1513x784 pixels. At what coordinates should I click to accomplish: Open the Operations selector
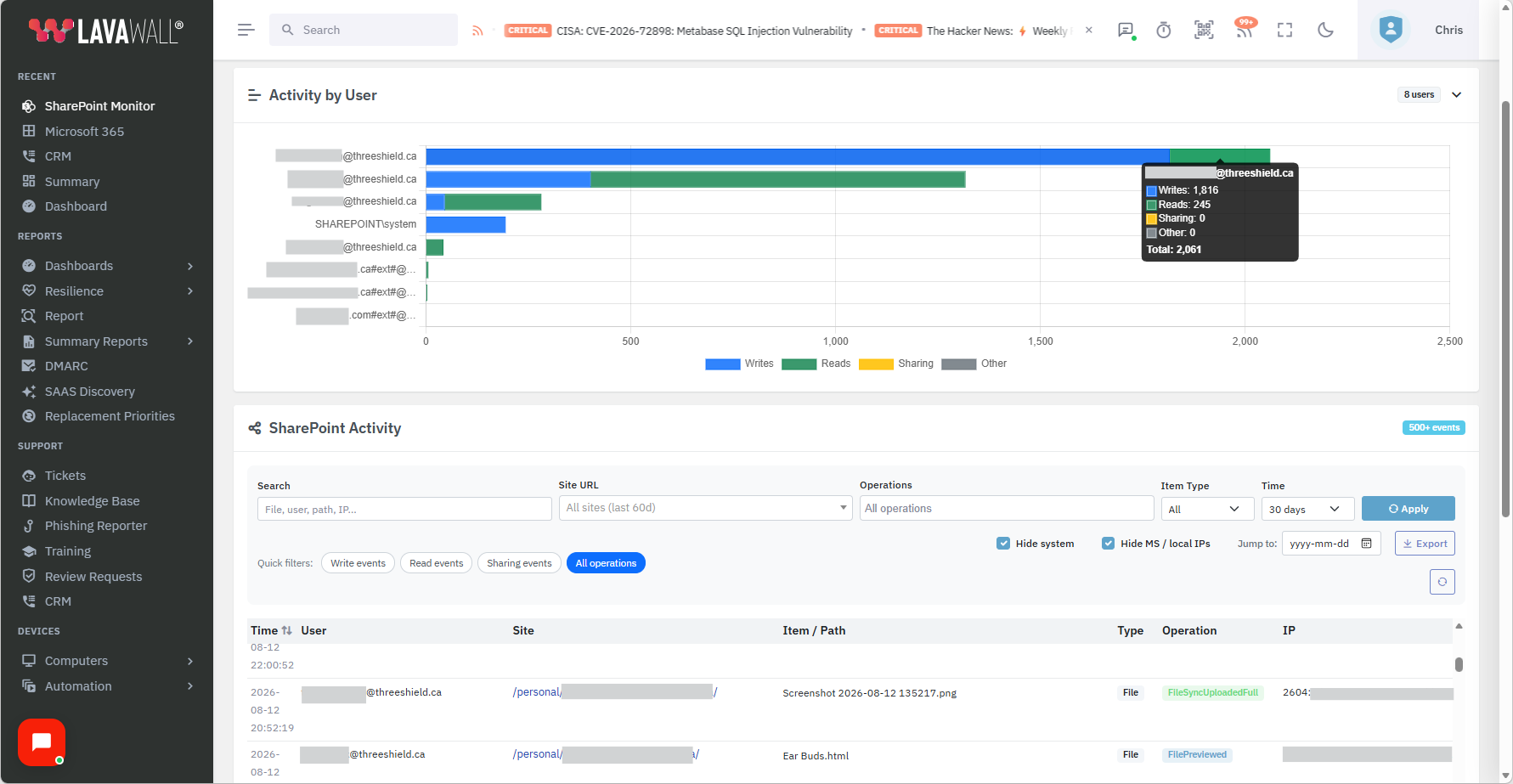(x=1007, y=508)
